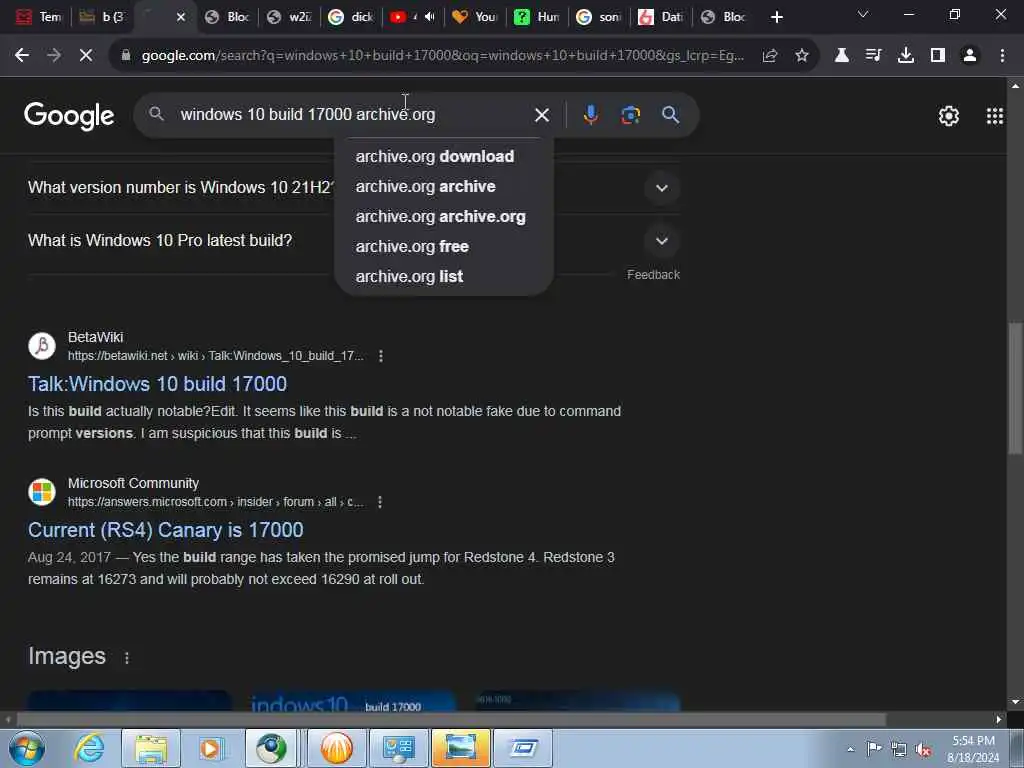The width and height of the screenshot is (1024, 768).
Task: Select suggestion 'archive.org archive'
Action: (444, 187)
